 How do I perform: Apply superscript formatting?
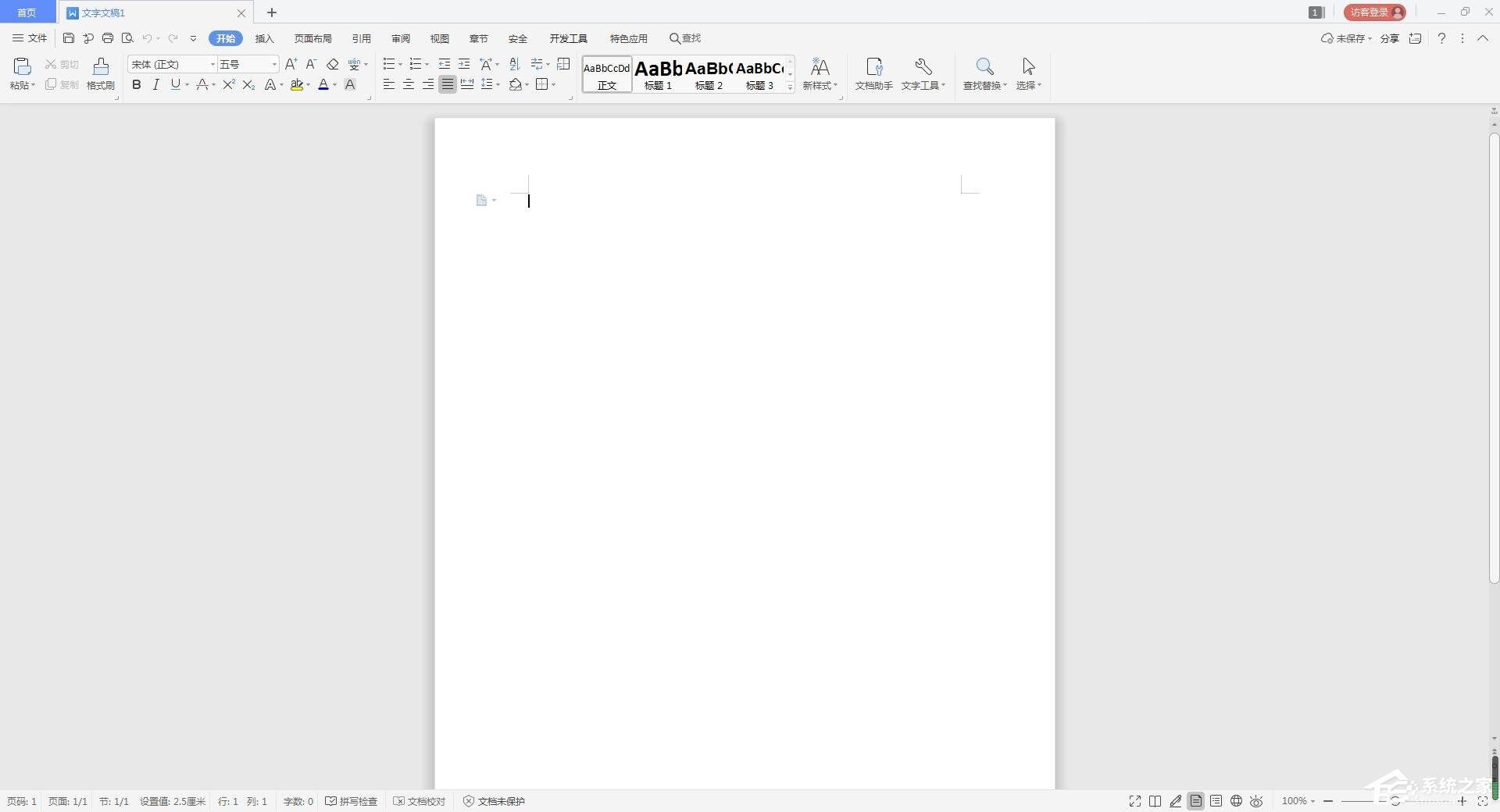tap(227, 85)
